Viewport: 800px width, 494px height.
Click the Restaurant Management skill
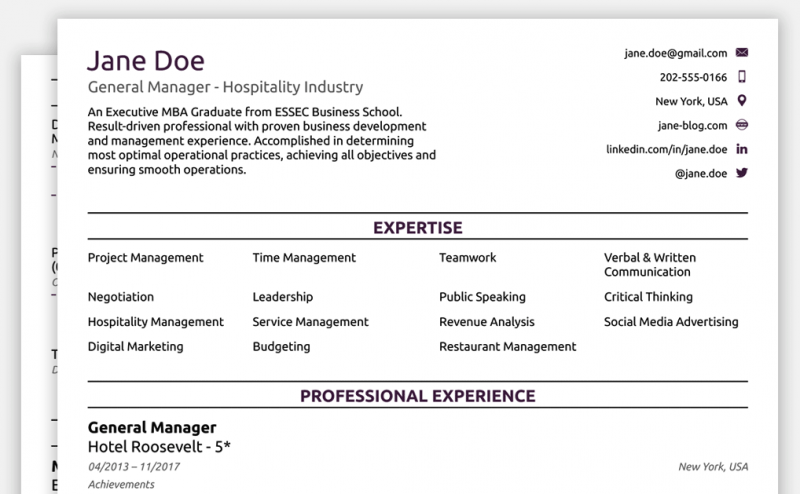[508, 347]
